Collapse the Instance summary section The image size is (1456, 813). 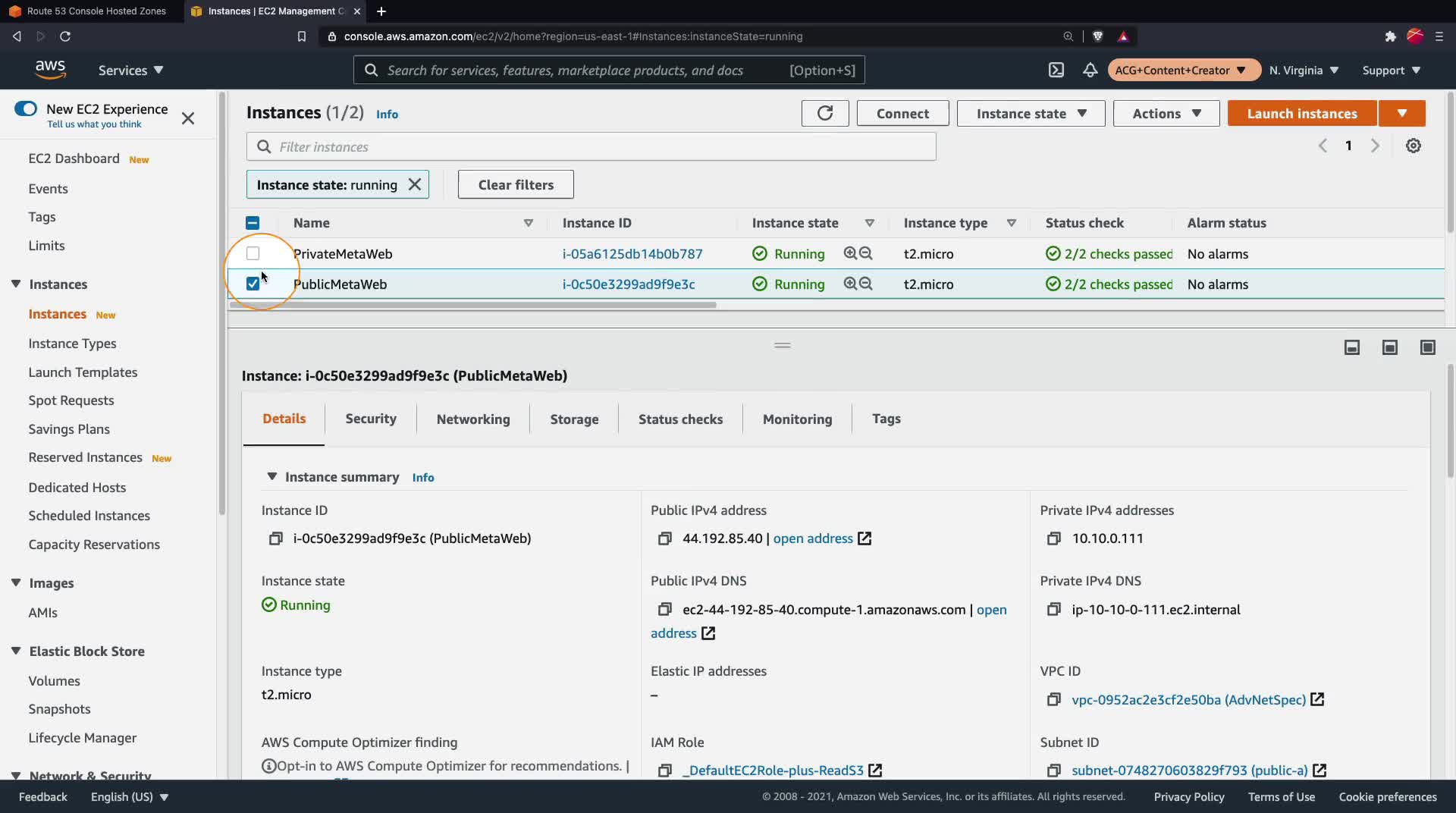click(x=271, y=476)
